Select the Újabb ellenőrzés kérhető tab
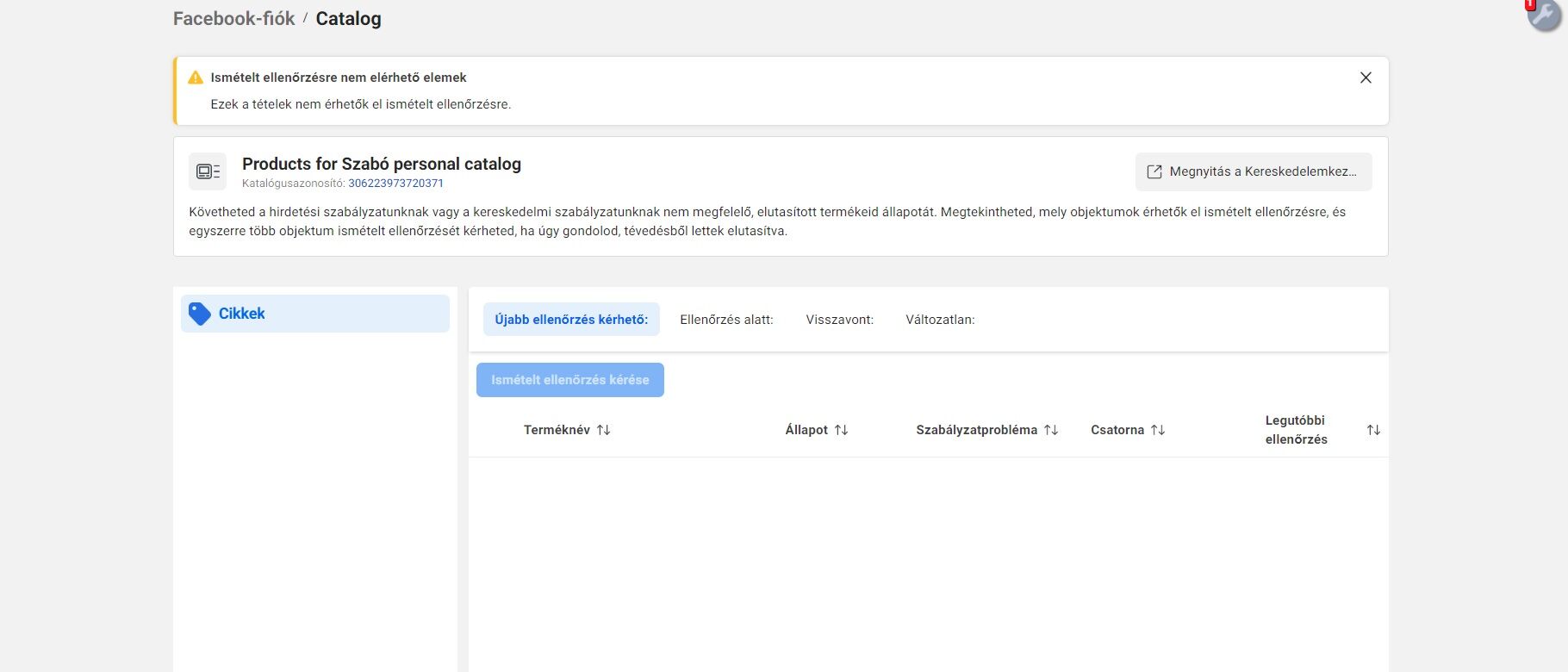The width and height of the screenshot is (1568, 672). 571,320
